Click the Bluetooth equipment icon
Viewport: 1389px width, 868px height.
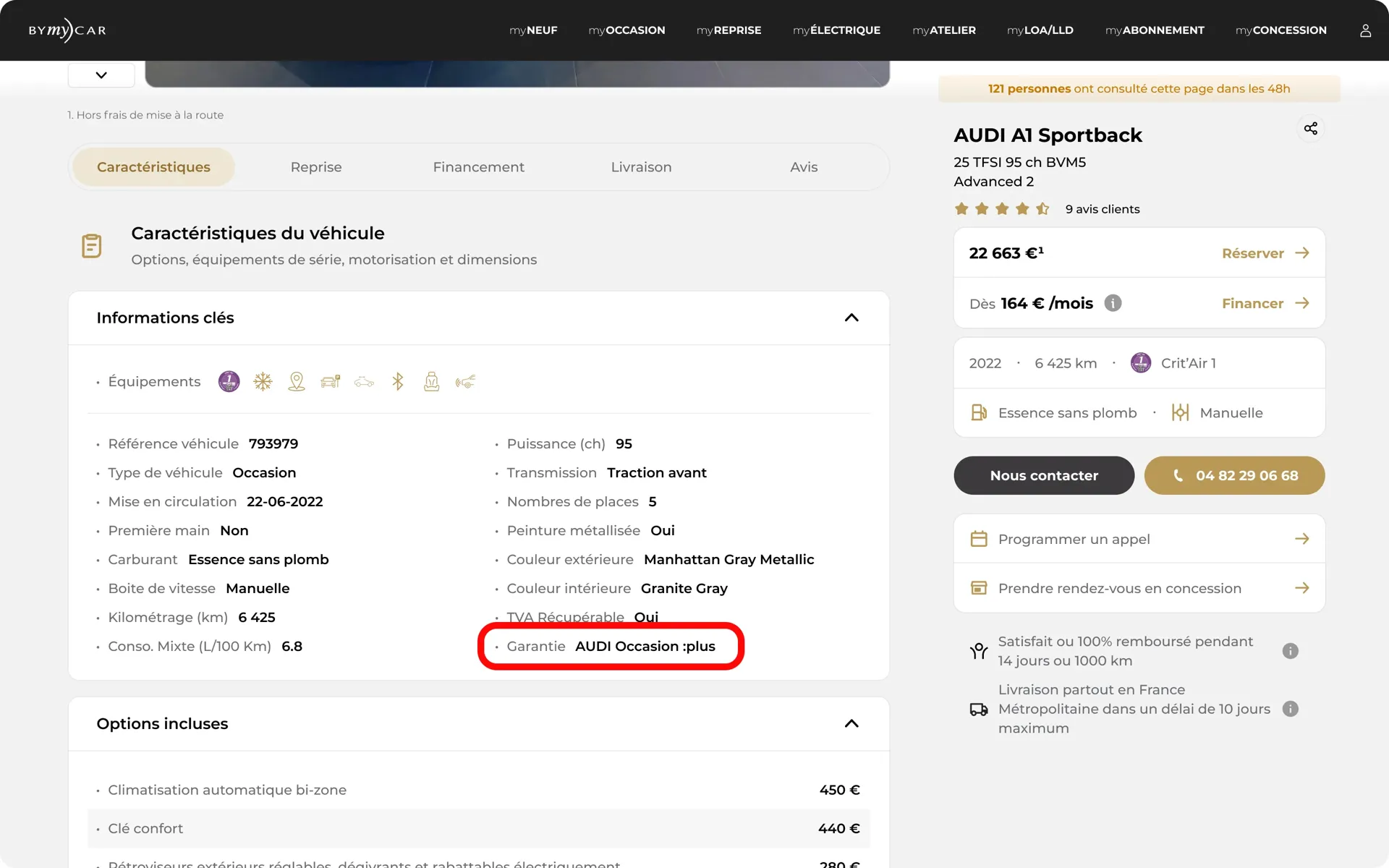(398, 381)
